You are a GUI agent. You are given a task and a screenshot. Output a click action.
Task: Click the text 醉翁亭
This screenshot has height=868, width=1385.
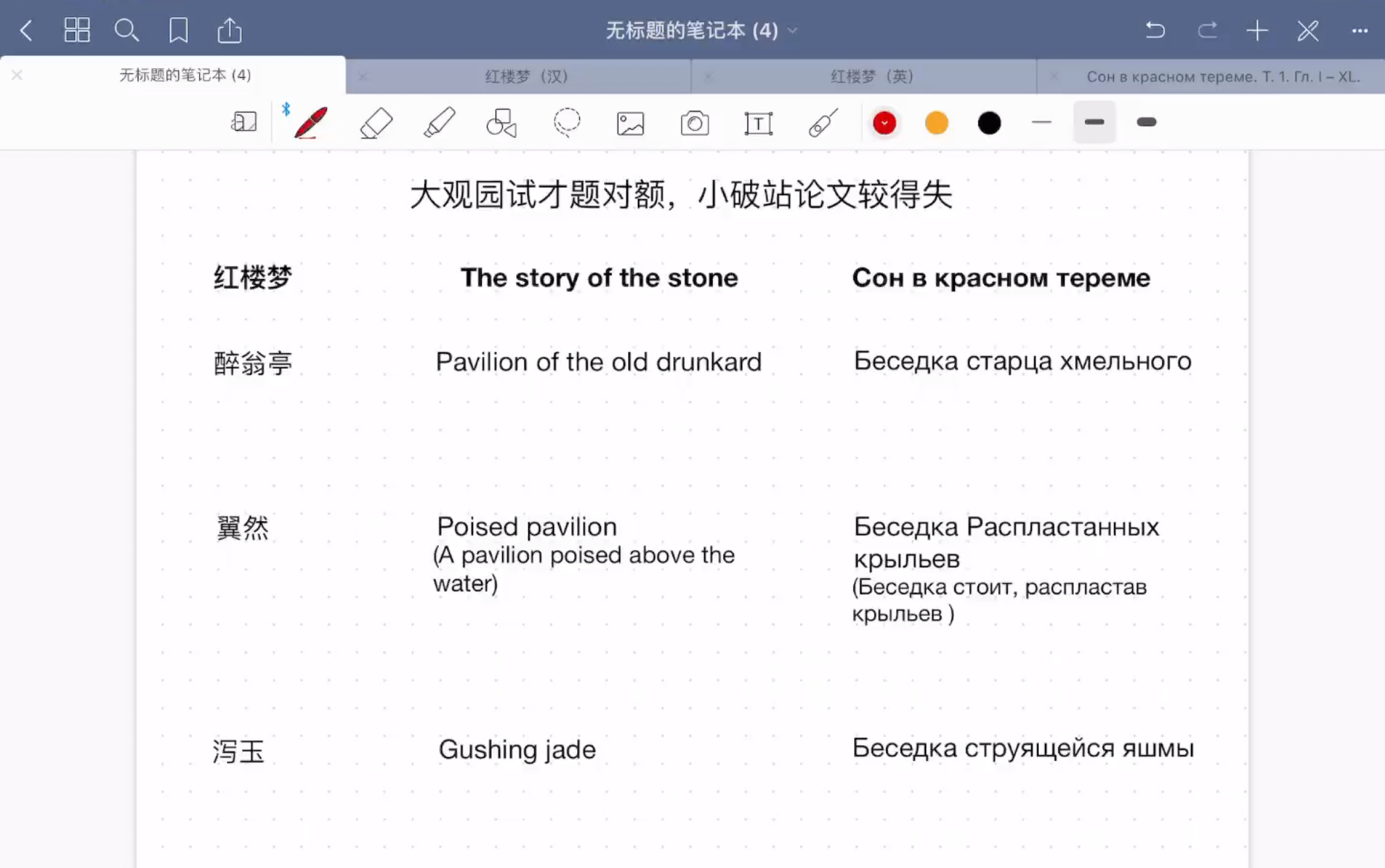tap(252, 363)
